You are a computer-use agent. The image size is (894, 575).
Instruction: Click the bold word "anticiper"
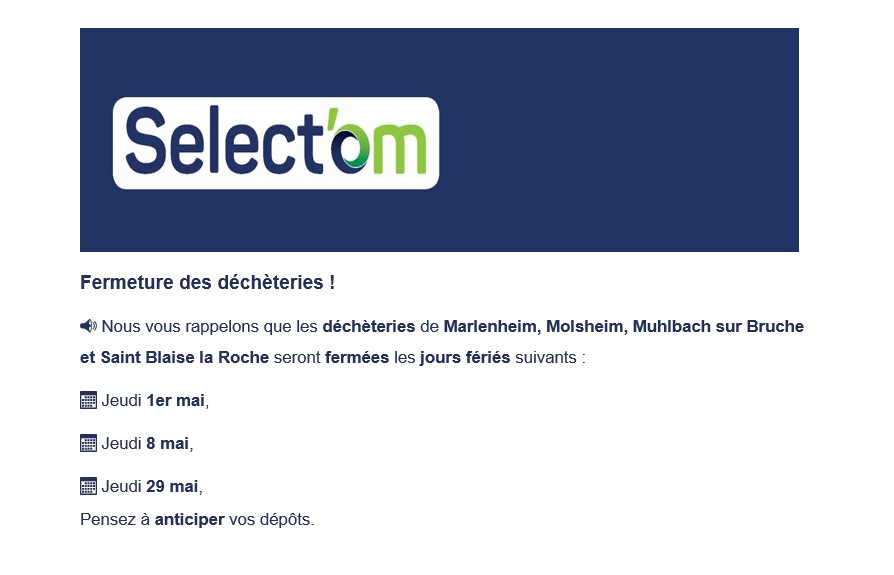tap(189, 519)
